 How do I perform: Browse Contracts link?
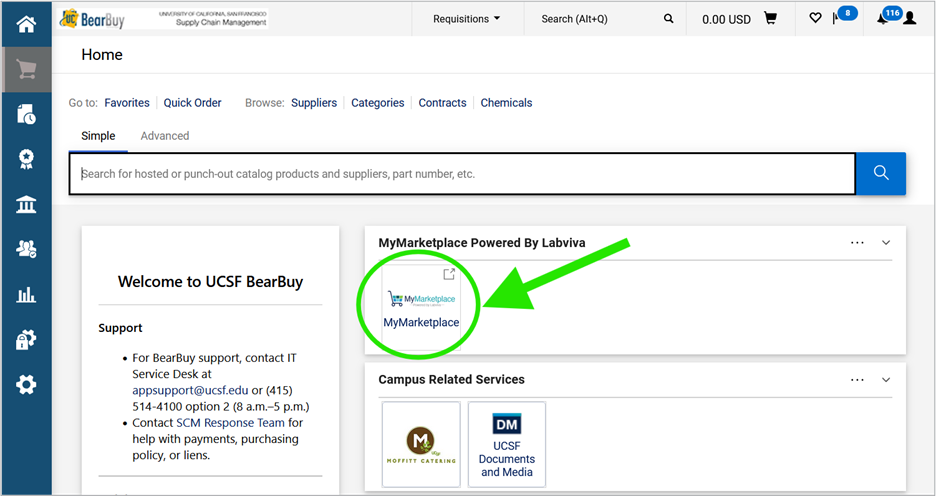click(x=442, y=103)
